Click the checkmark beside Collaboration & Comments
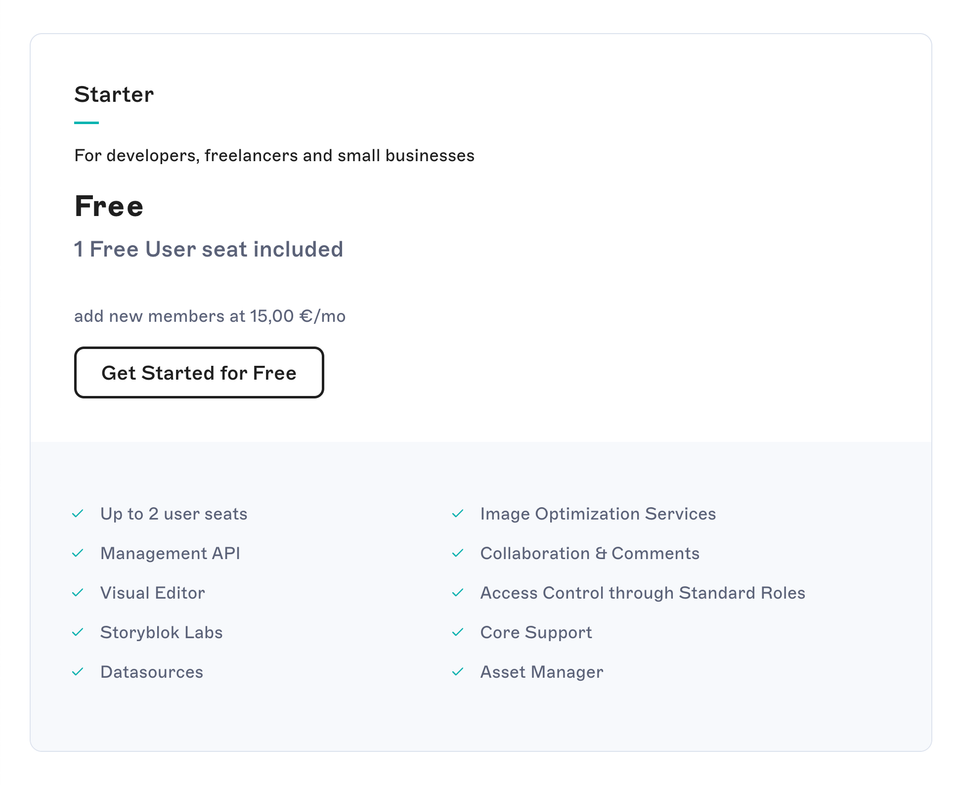Screen dimensions: 960x785 [458, 553]
